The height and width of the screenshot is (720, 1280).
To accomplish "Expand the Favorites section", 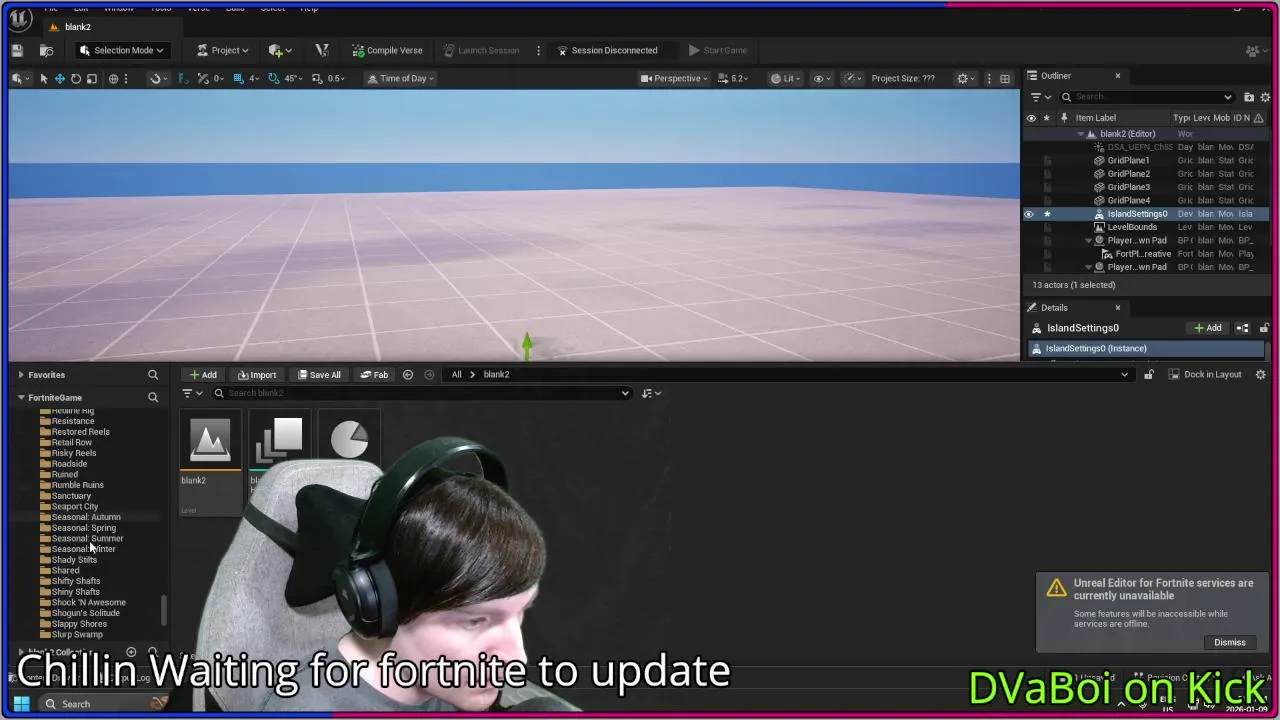I will (x=21, y=375).
